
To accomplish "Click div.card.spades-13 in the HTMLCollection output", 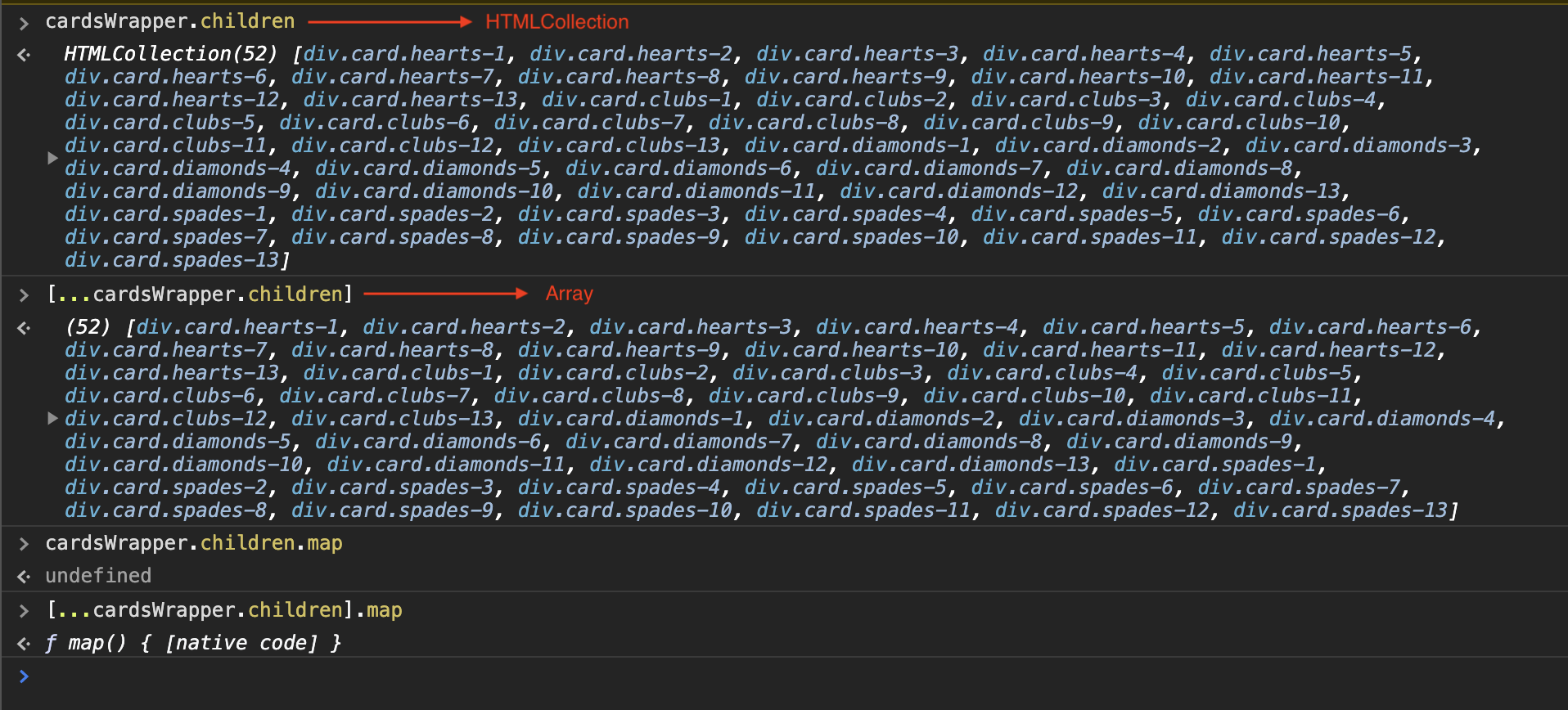I will (x=171, y=260).
